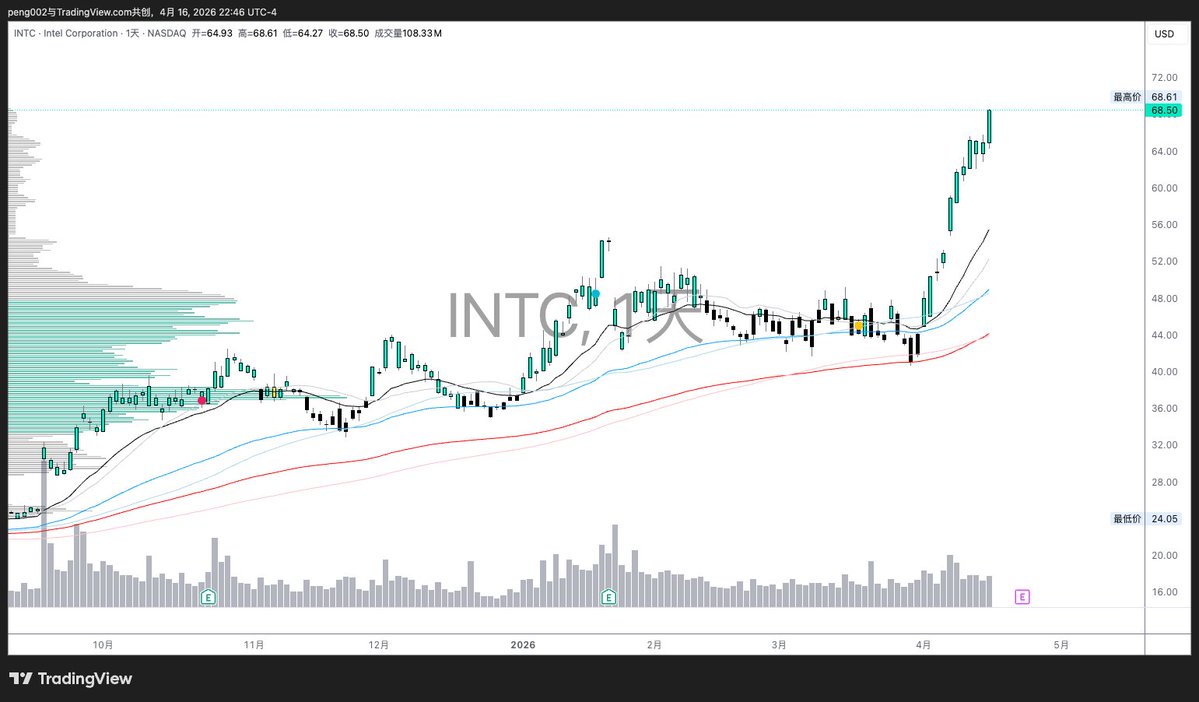Click the low value 64.27 in legend

pos(310,34)
